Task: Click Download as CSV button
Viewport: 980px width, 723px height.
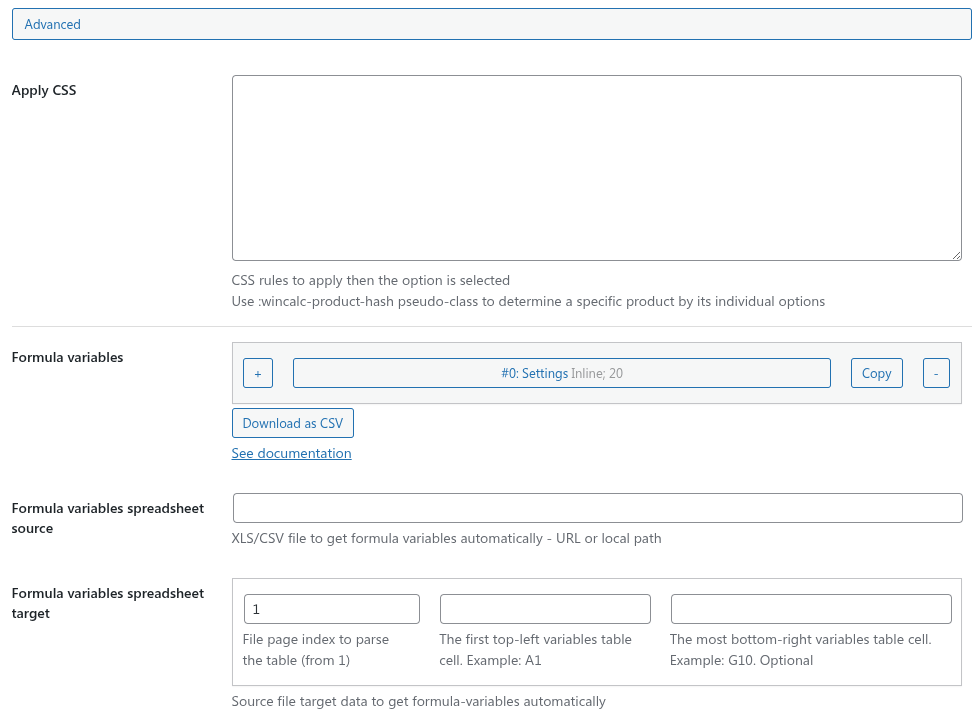Action: [292, 423]
